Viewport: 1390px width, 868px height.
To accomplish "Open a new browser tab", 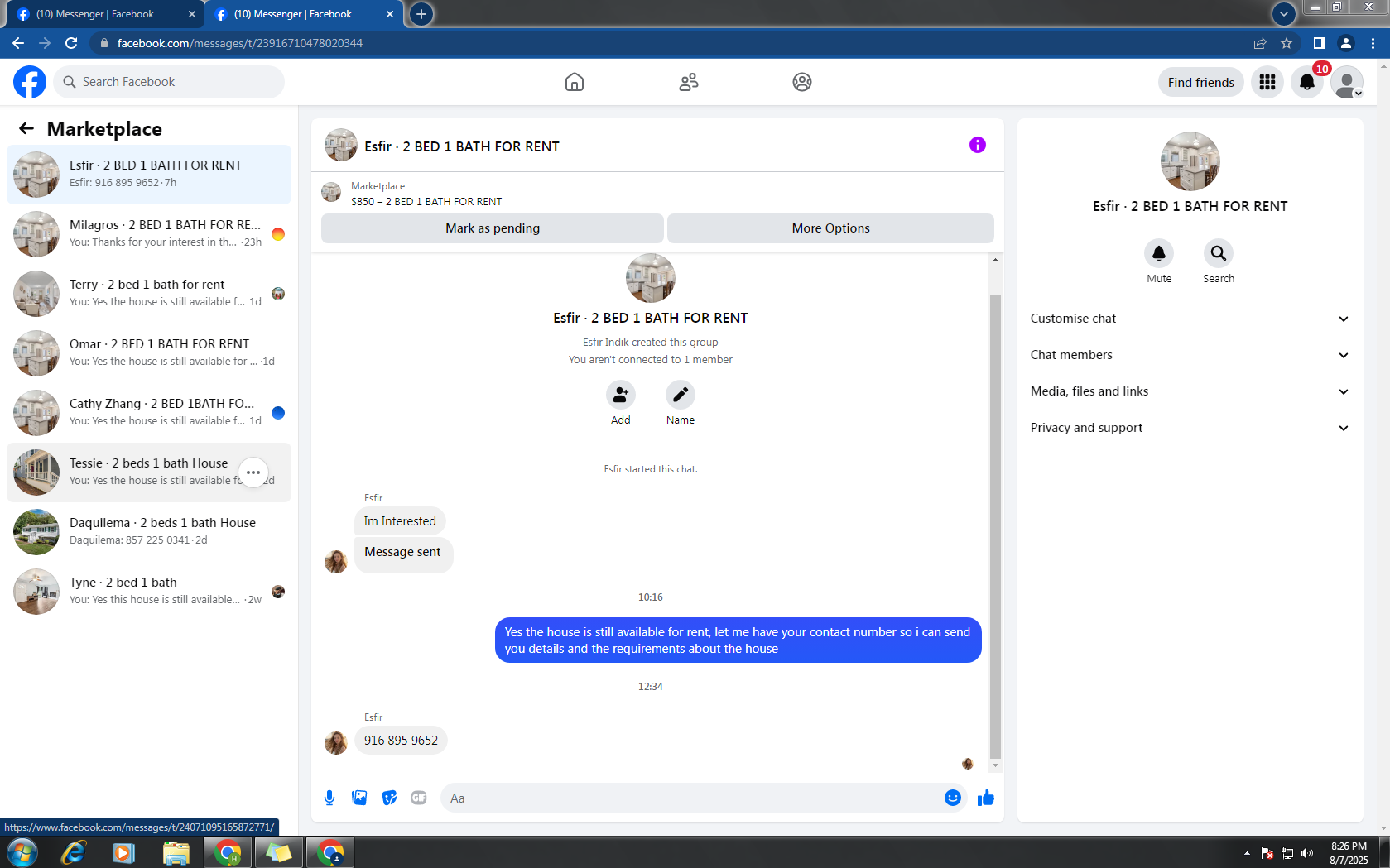I will 421,14.
